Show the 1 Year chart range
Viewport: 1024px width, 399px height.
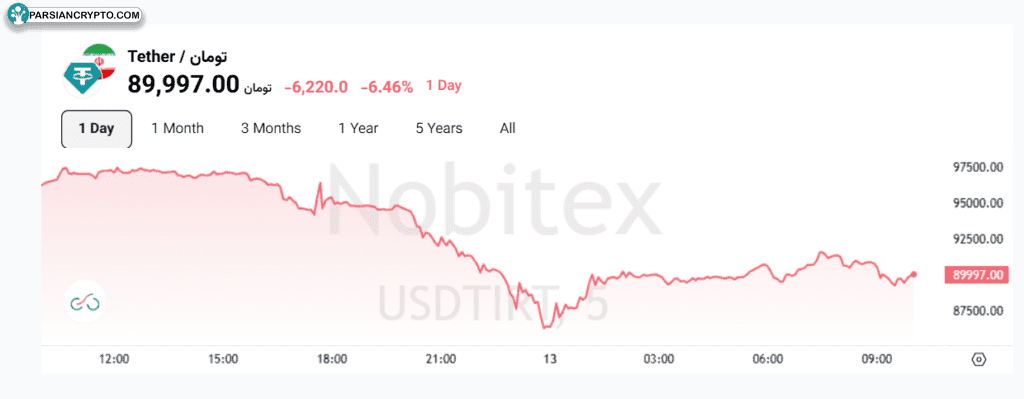[x=359, y=129]
